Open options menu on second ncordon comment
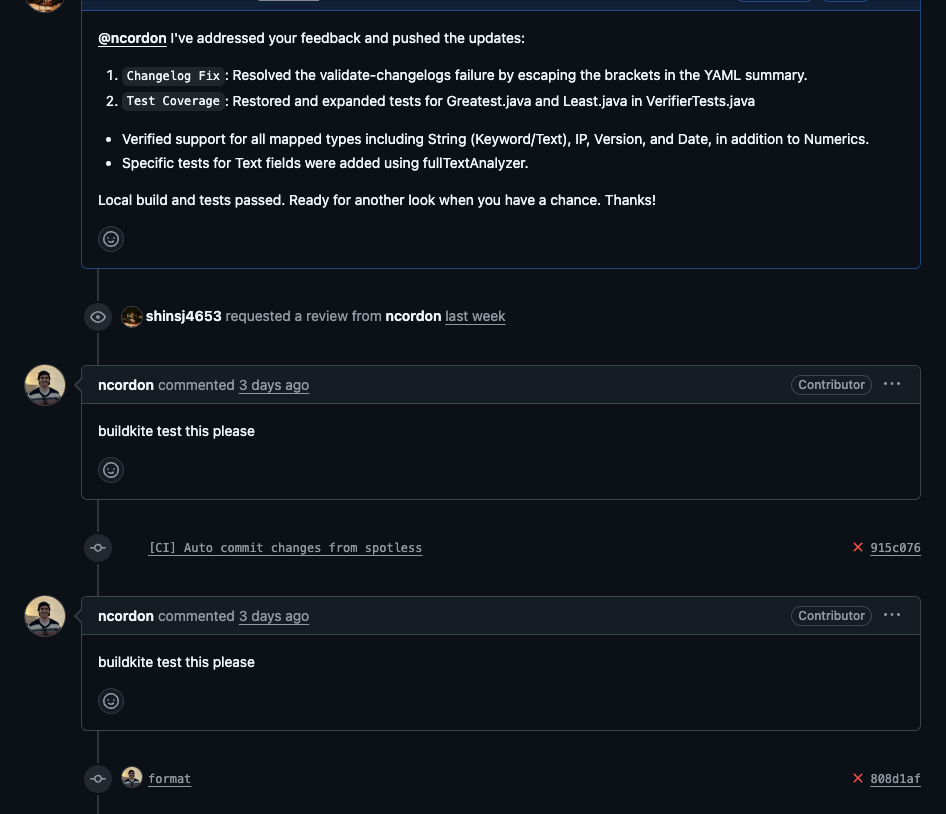This screenshot has width=946, height=814. 892,615
